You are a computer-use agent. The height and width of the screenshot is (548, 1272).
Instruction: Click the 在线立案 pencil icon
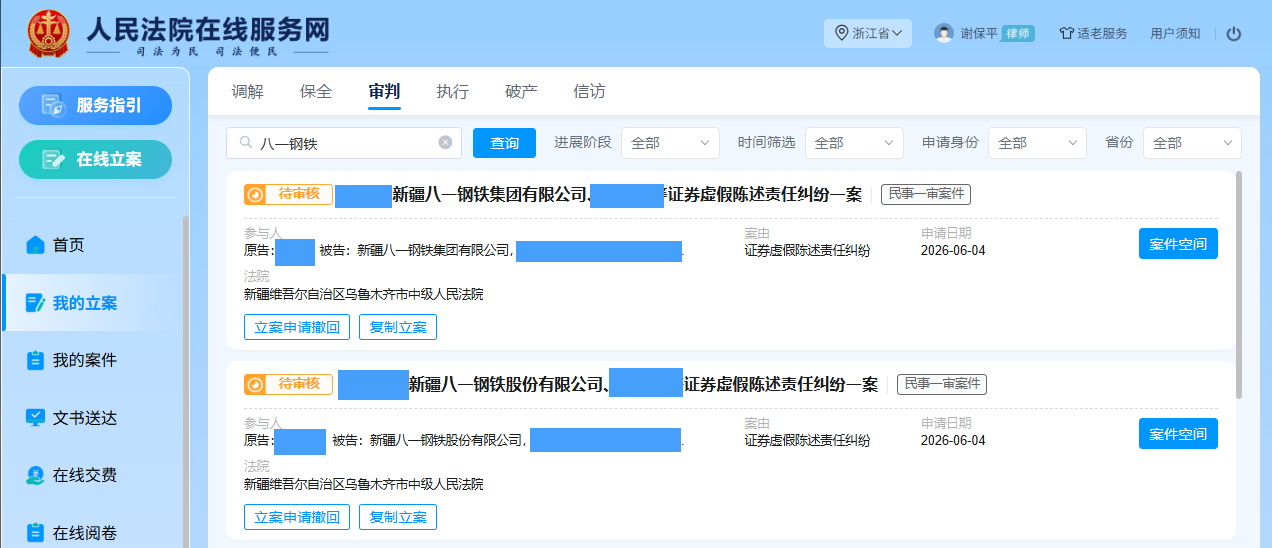[54, 159]
